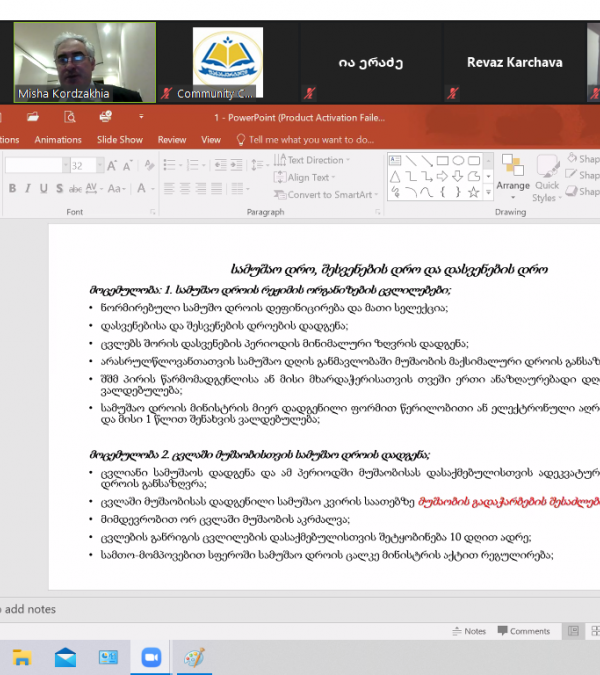This screenshot has width=600, height=675.
Task: Align text left in paragraph
Action: (169, 188)
